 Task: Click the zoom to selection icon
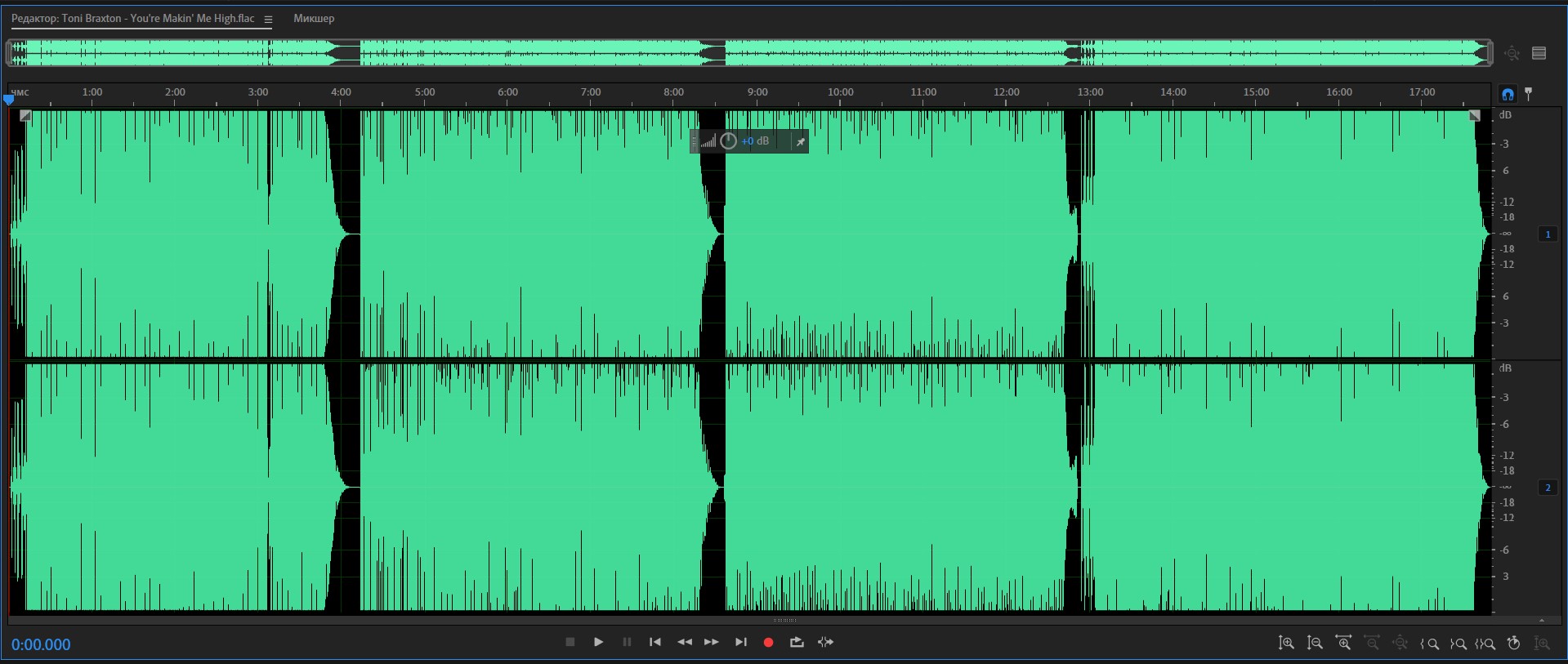coord(1485,644)
